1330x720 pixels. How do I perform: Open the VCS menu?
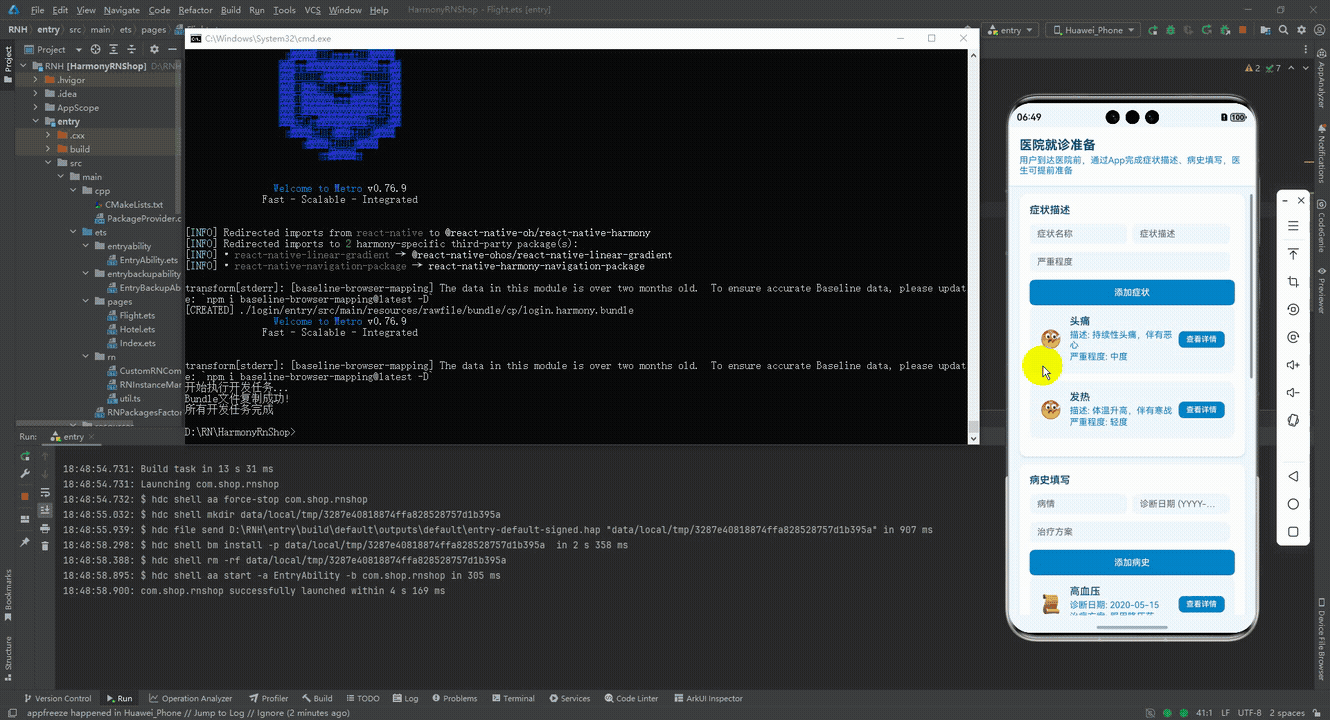coord(312,10)
